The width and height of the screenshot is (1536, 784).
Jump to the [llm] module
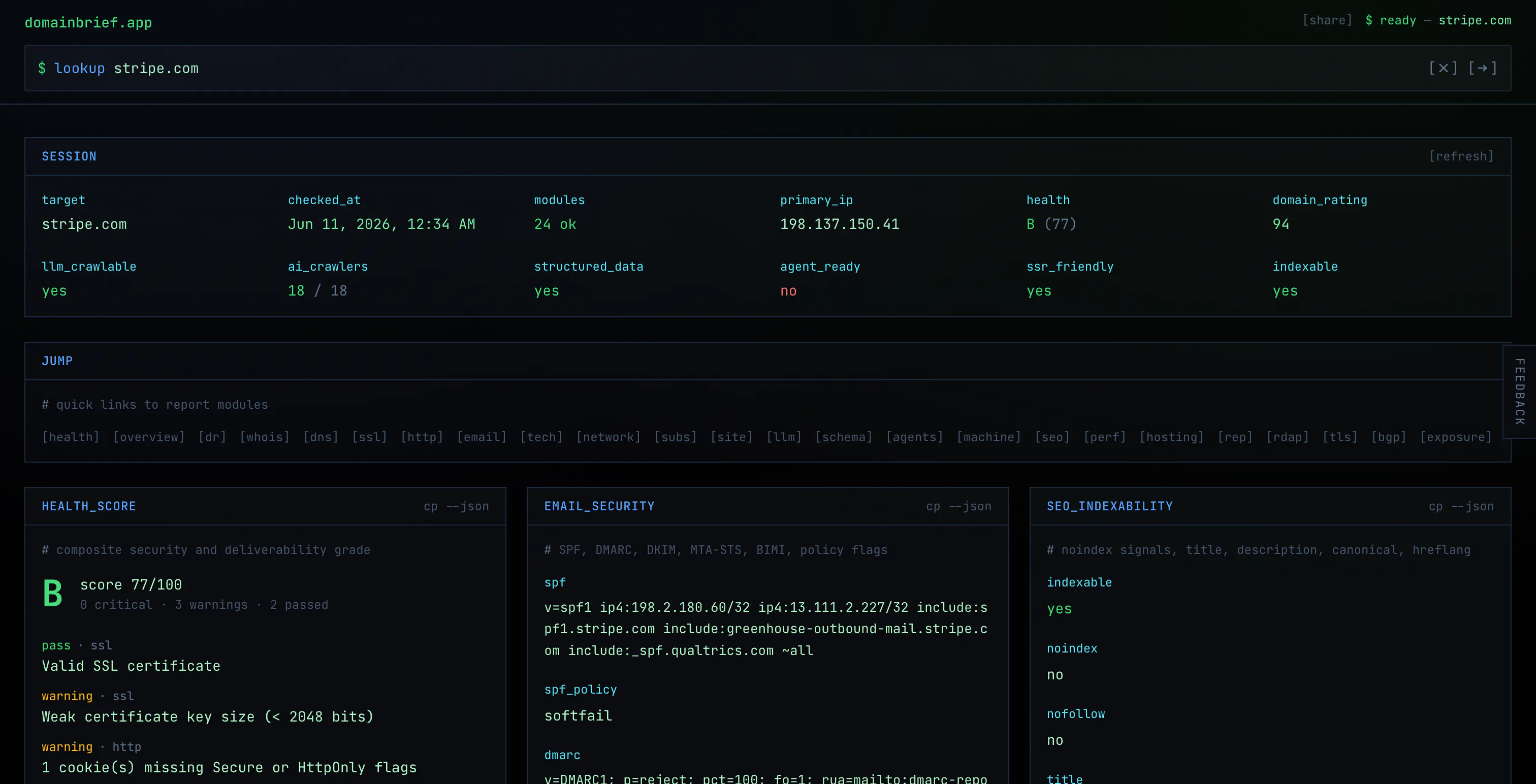784,437
